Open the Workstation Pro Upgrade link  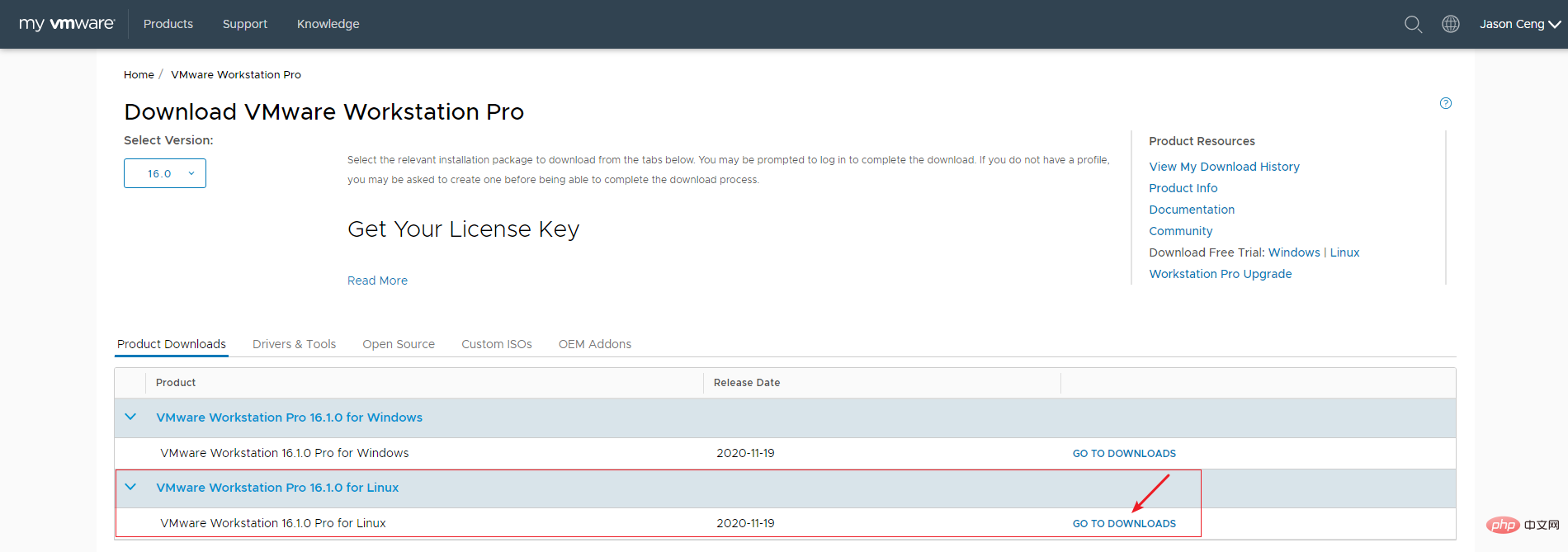click(1221, 274)
